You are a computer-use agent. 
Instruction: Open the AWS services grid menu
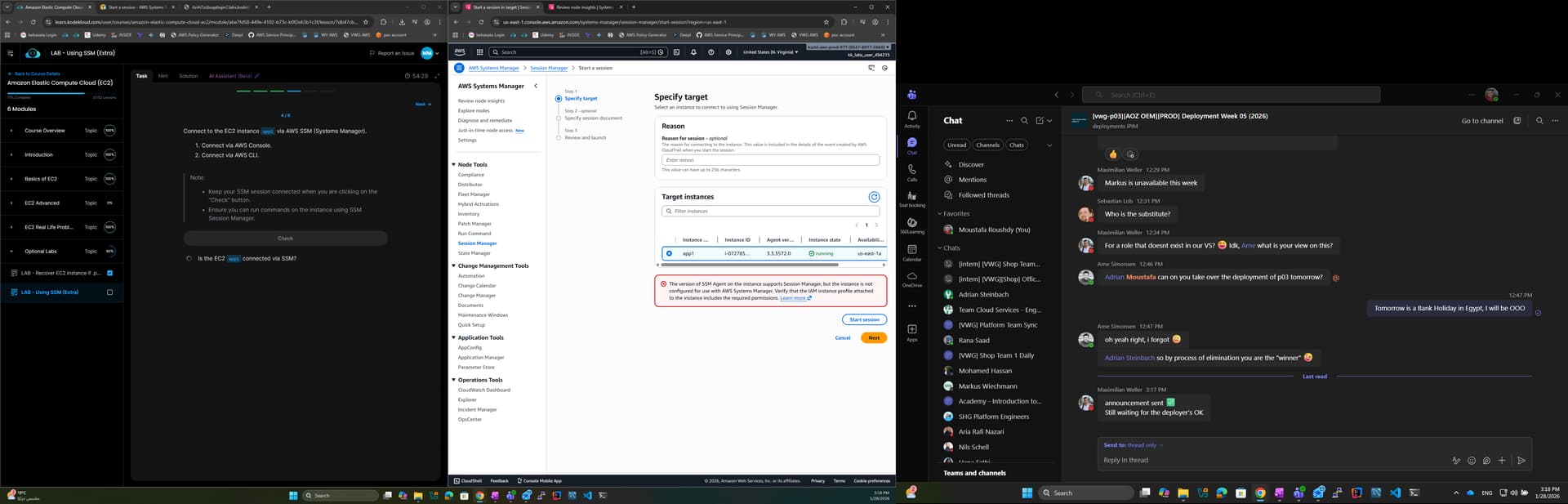click(479, 52)
